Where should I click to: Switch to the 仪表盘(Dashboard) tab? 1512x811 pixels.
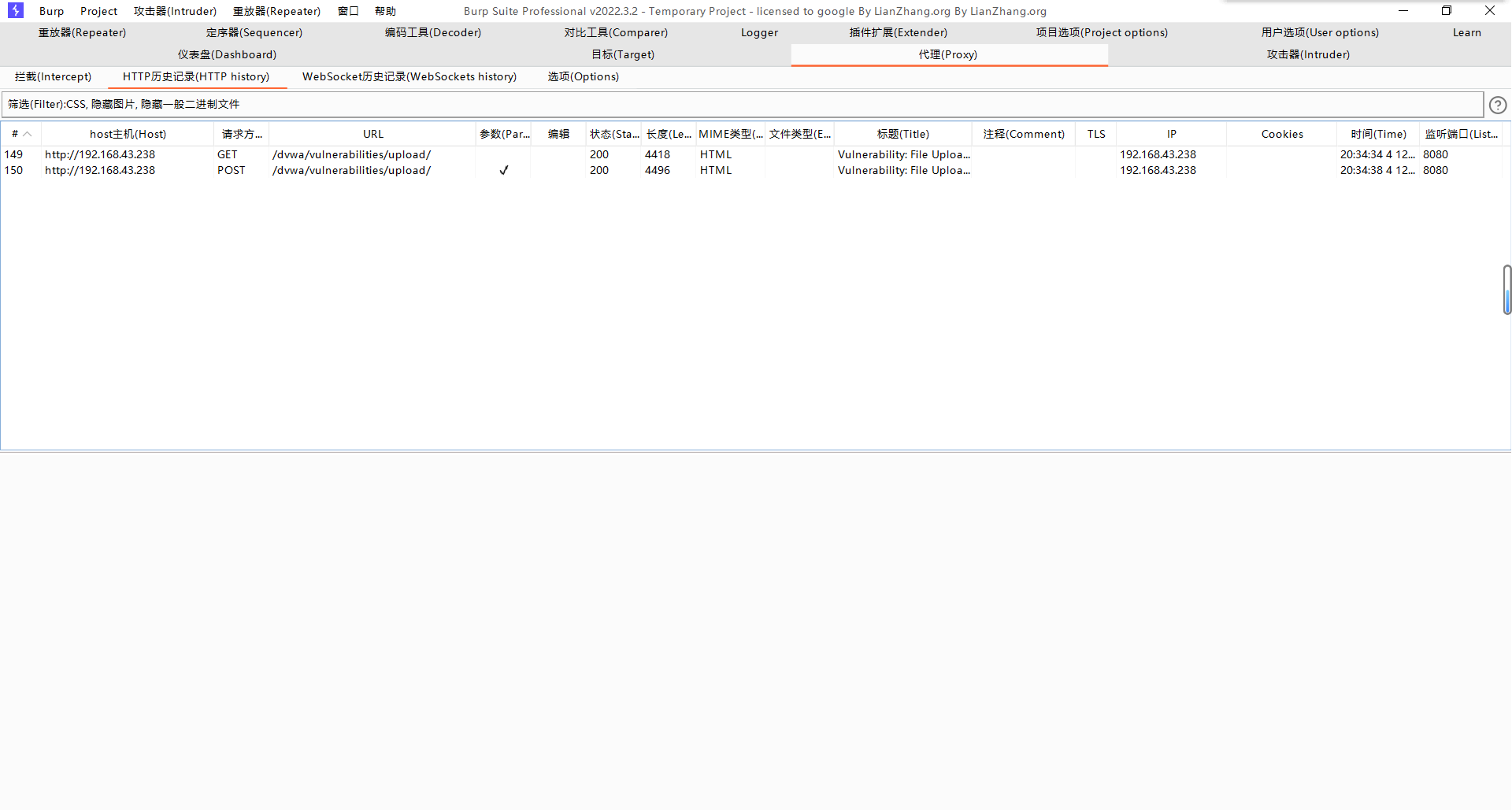tap(228, 54)
